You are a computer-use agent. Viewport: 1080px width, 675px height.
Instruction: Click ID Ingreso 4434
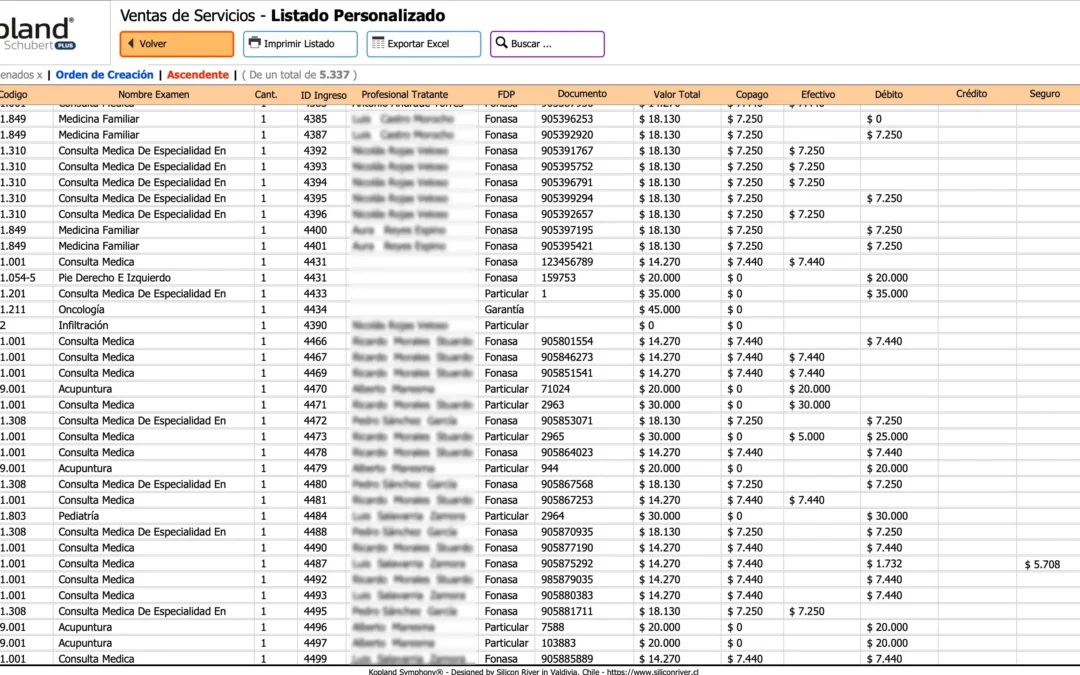pyautogui.click(x=315, y=309)
